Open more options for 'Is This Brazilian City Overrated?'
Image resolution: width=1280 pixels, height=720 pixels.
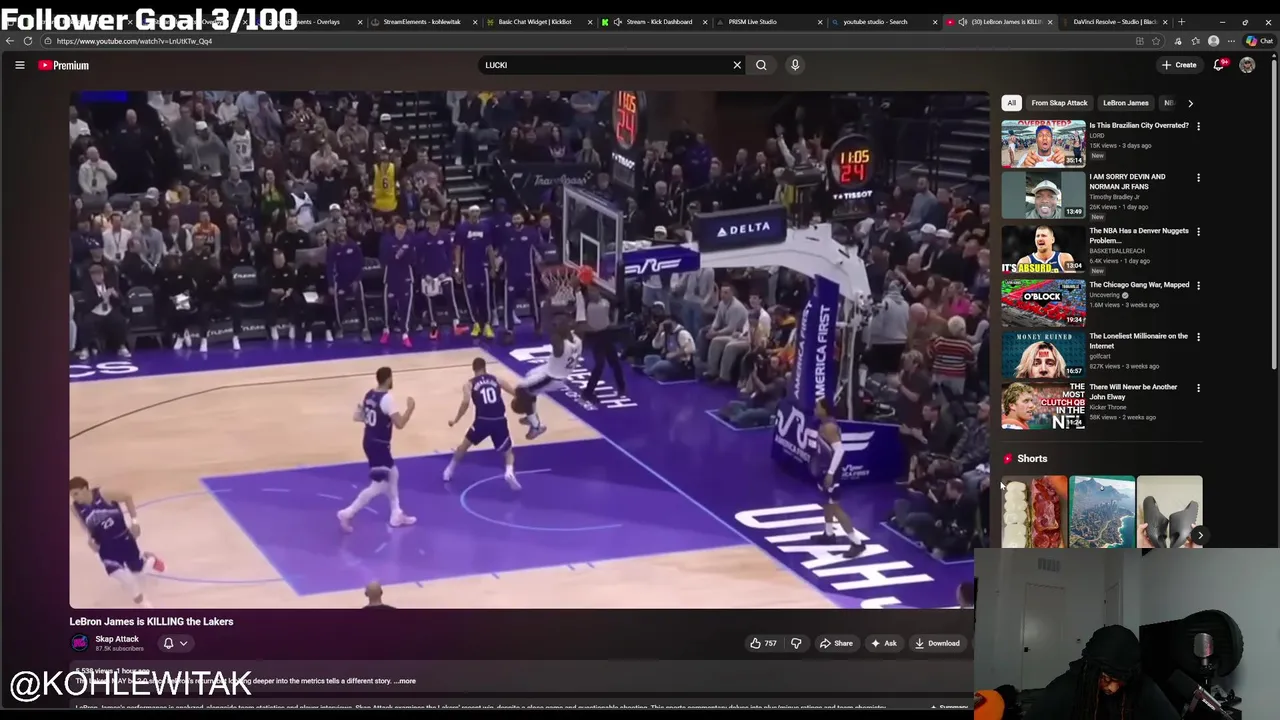coord(1198,127)
